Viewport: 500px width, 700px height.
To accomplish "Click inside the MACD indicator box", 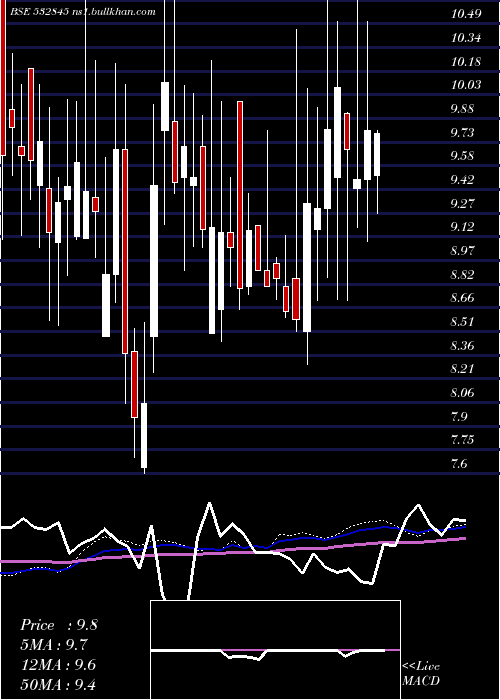I will 275,650.
